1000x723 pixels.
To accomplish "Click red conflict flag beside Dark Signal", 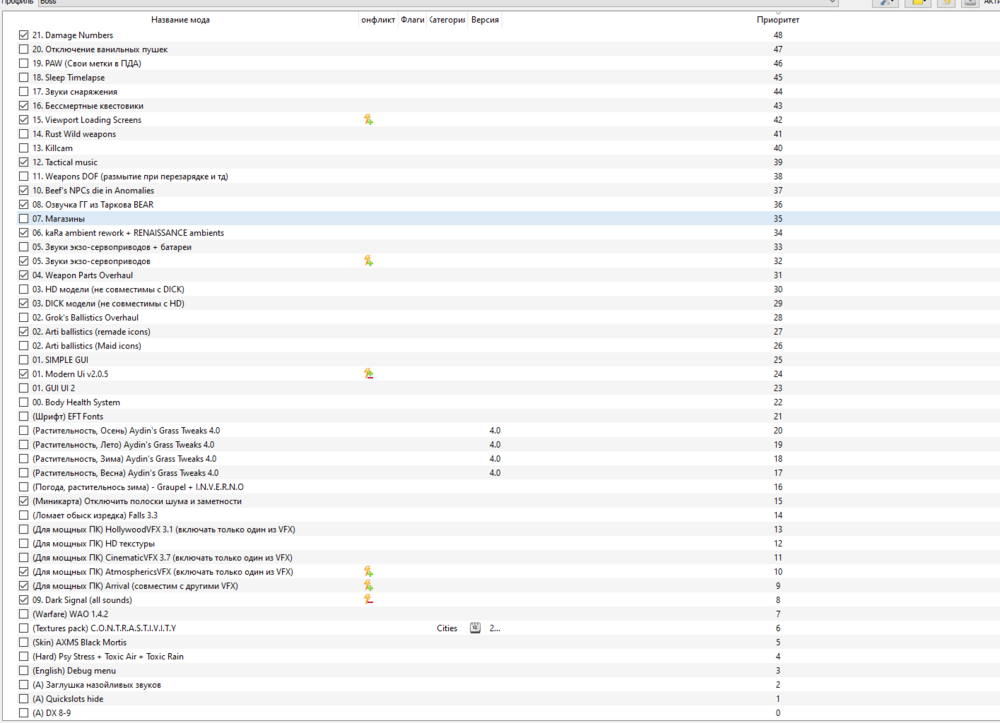I will coord(369,600).
